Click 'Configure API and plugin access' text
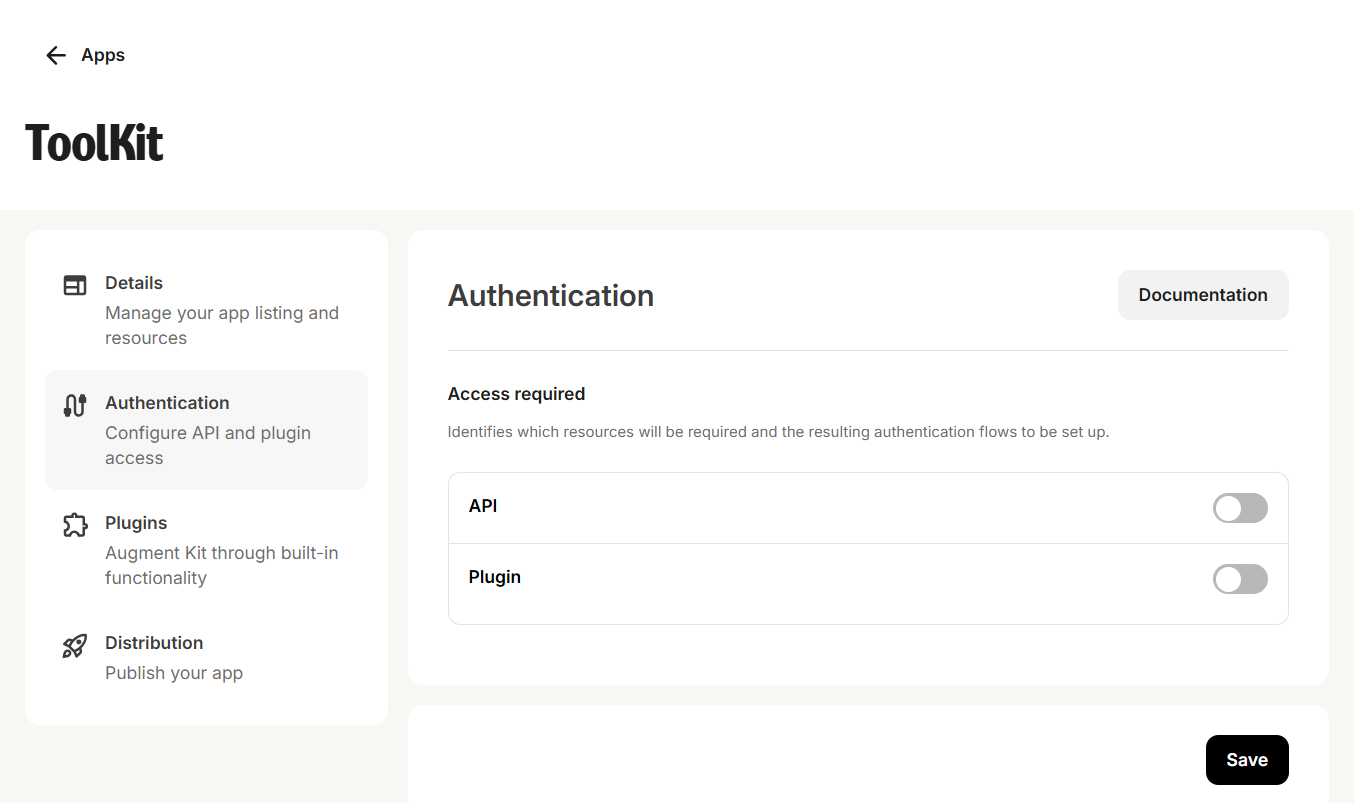Screen dimensions: 1354x803 [x=208, y=445]
